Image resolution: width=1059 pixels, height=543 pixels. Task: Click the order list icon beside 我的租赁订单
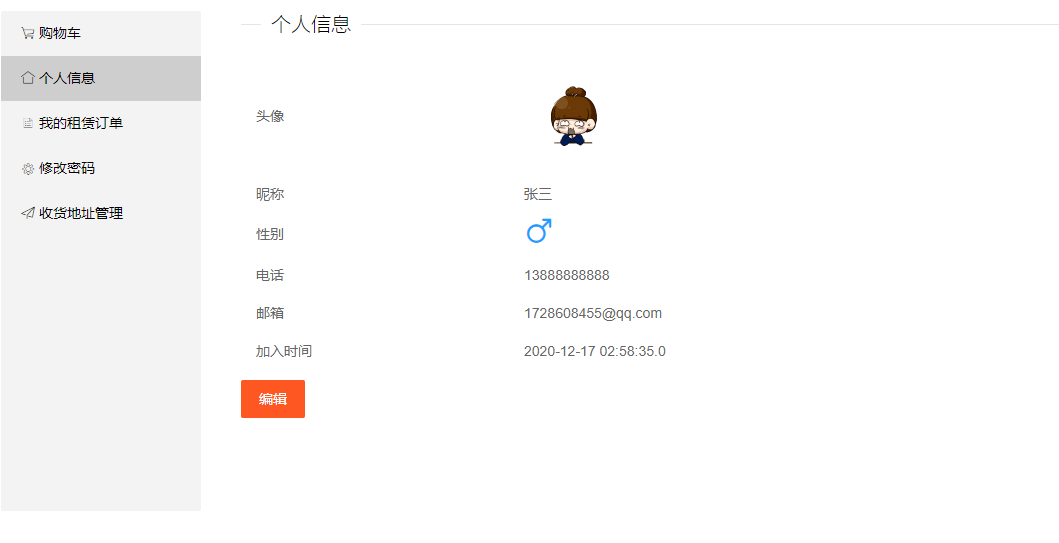pyautogui.click(x=28, y=123)
